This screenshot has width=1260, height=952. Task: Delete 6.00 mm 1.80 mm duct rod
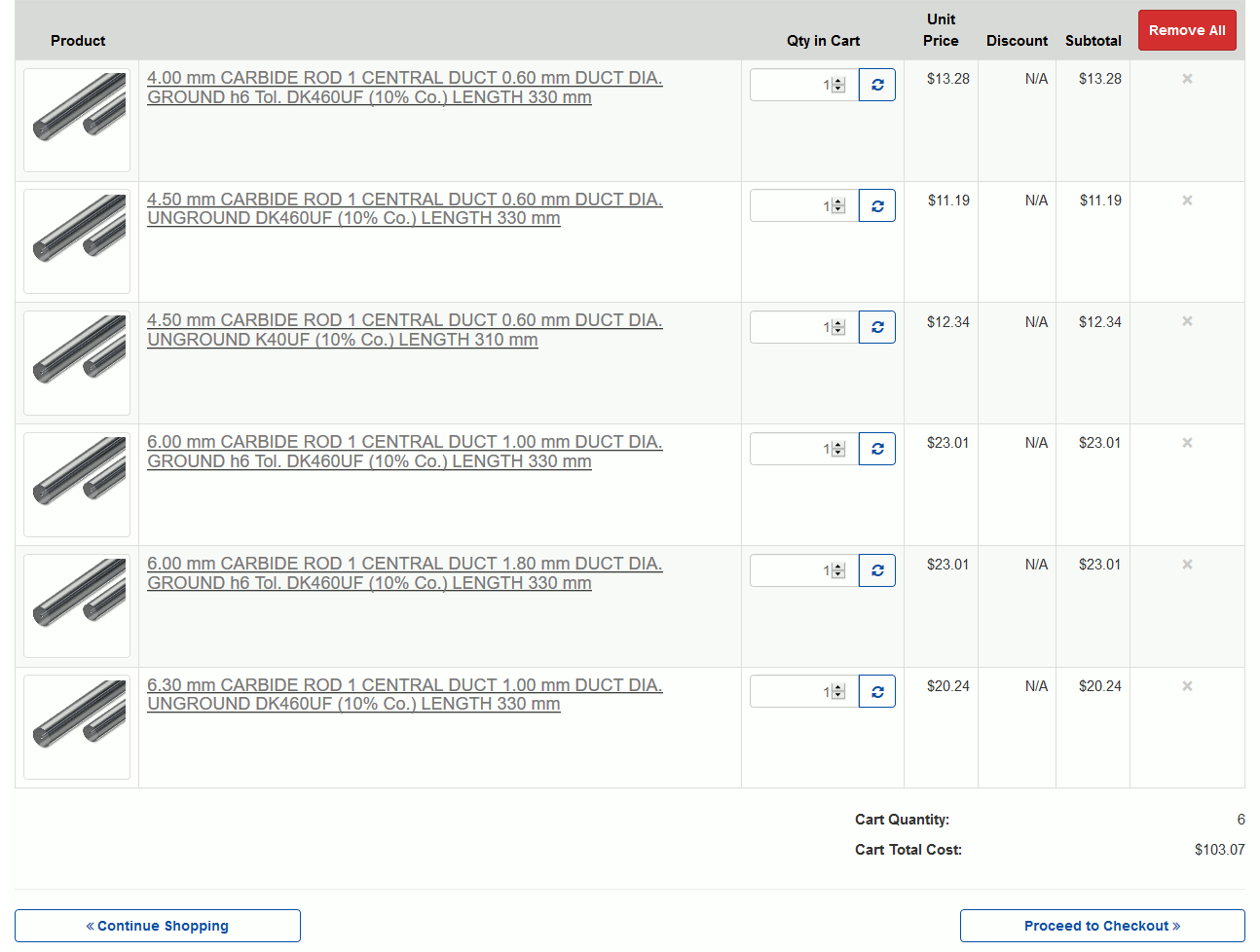1187,565
